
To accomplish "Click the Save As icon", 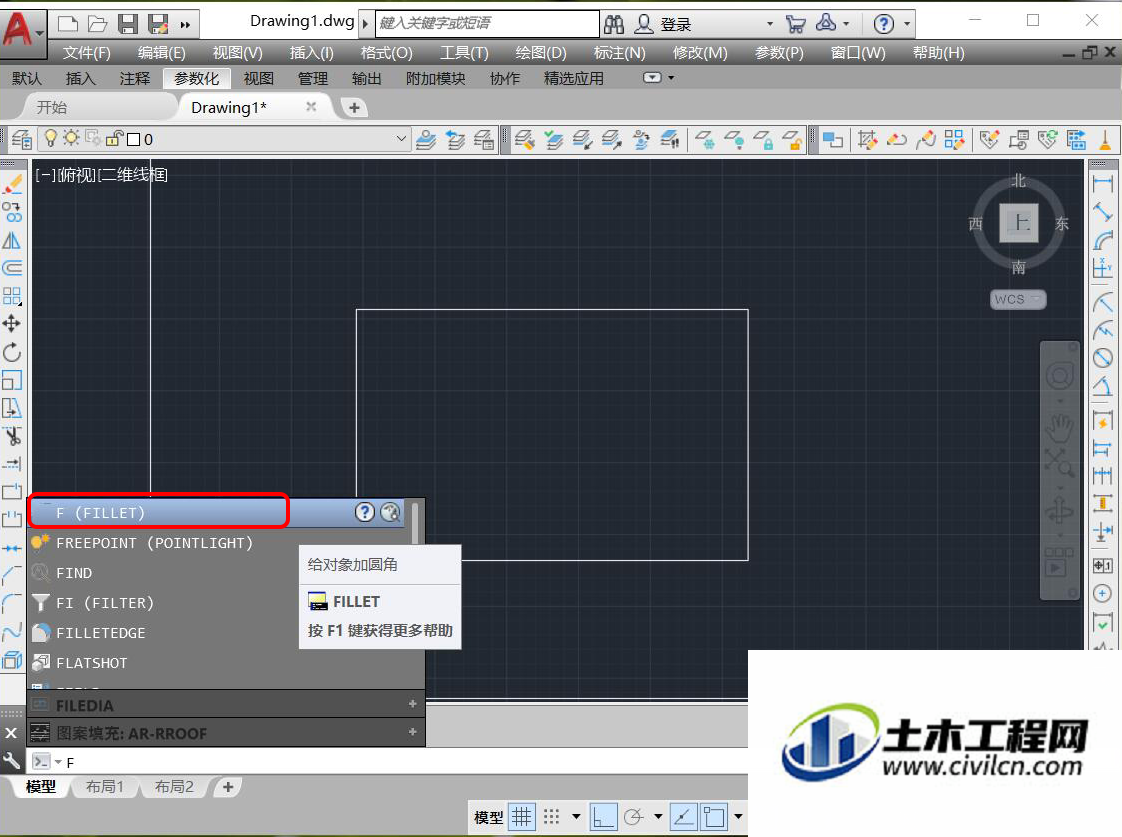I will coord(158,24).
